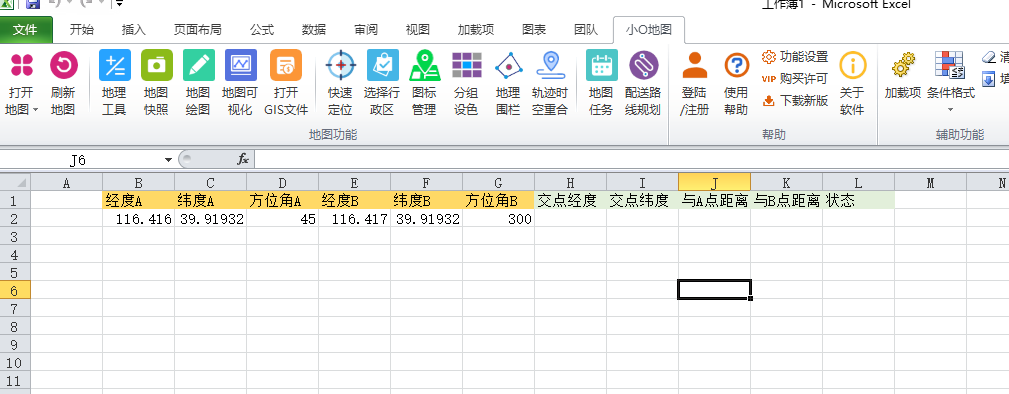Select column header J

coord(714,183)
